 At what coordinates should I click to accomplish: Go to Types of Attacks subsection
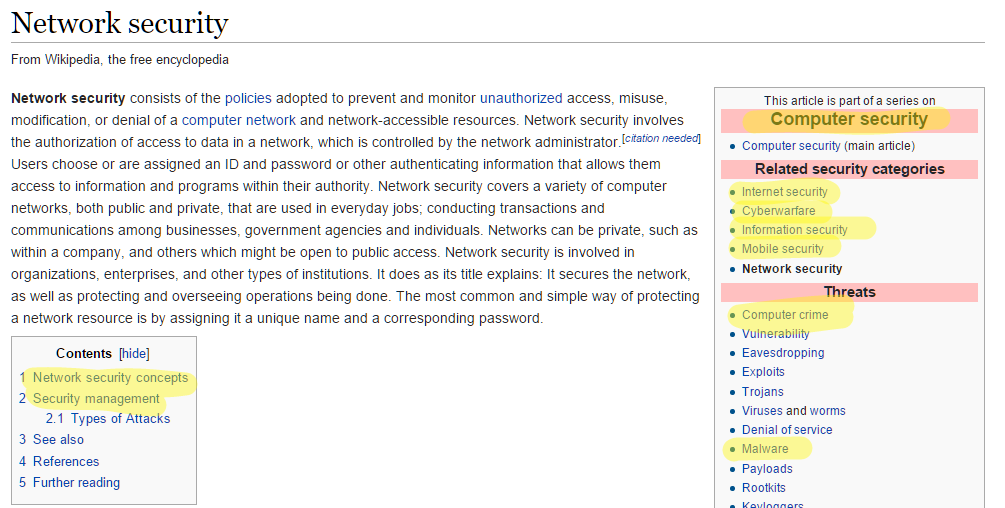pyautogui.click(x=120, y=419)
